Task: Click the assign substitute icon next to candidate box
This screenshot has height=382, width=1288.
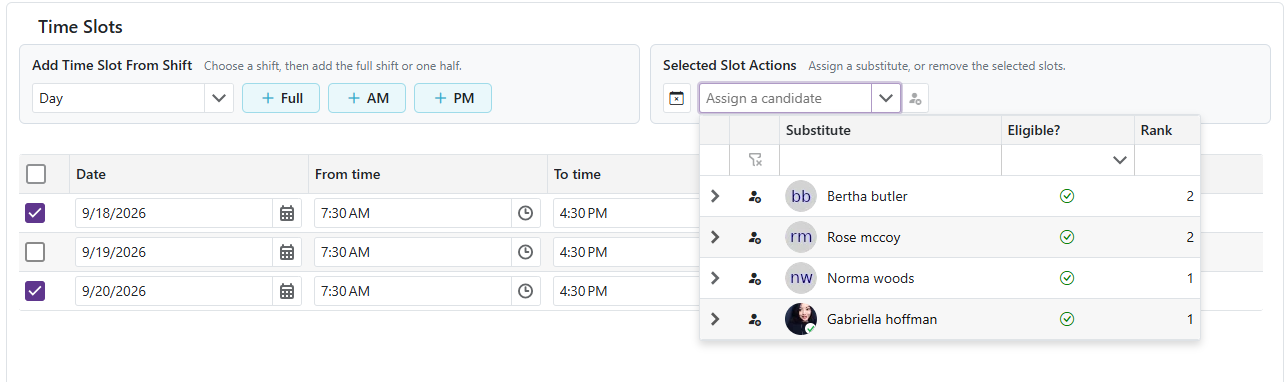Action: [916, 98]
